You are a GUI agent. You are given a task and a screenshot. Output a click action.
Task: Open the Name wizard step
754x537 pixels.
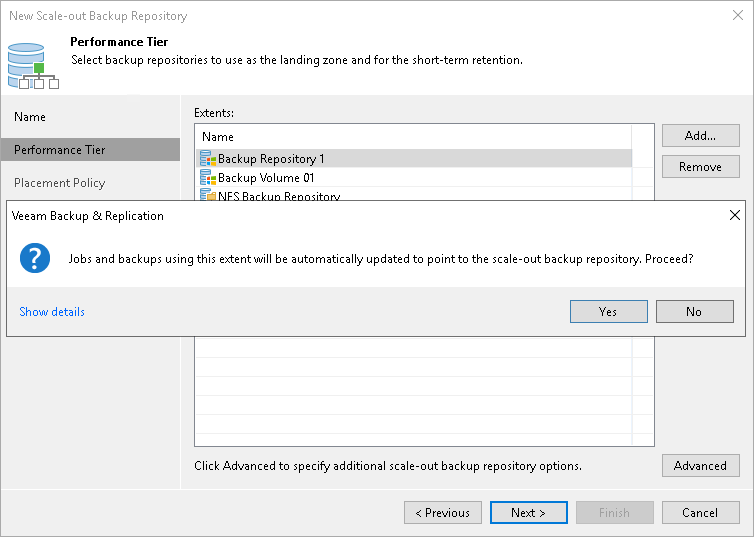30,117
